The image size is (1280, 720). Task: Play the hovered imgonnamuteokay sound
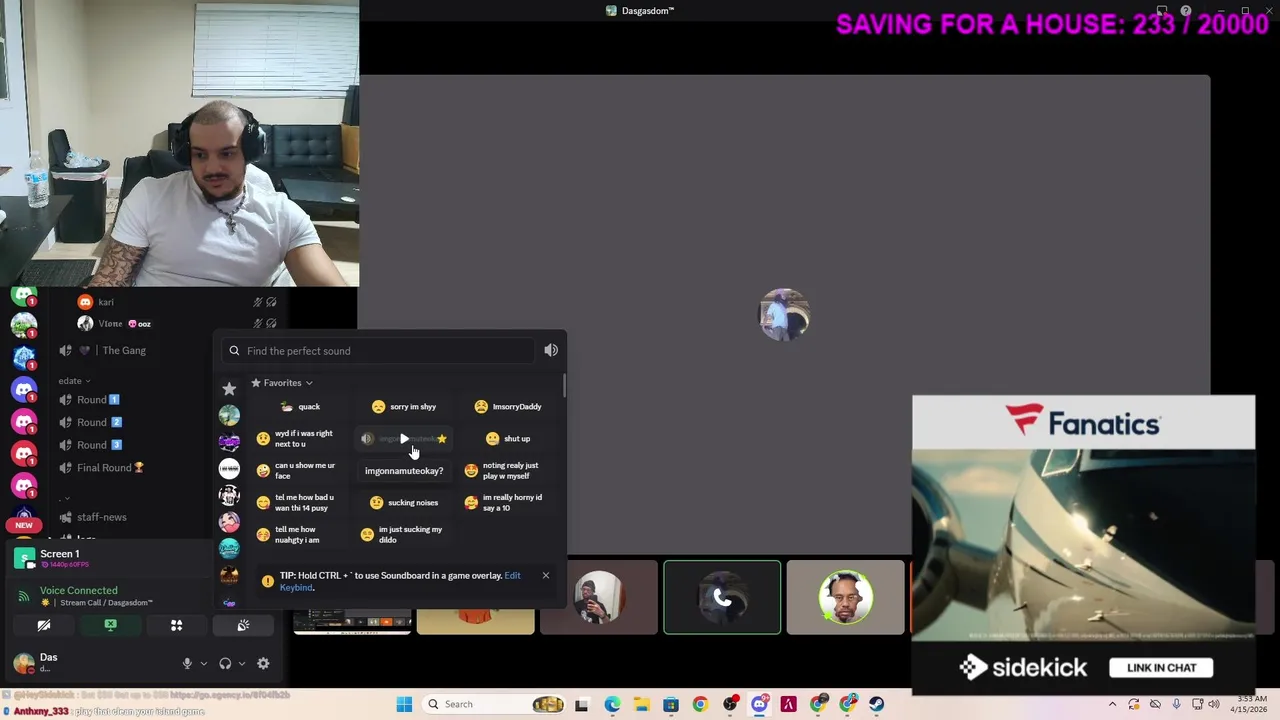point(403,439)
